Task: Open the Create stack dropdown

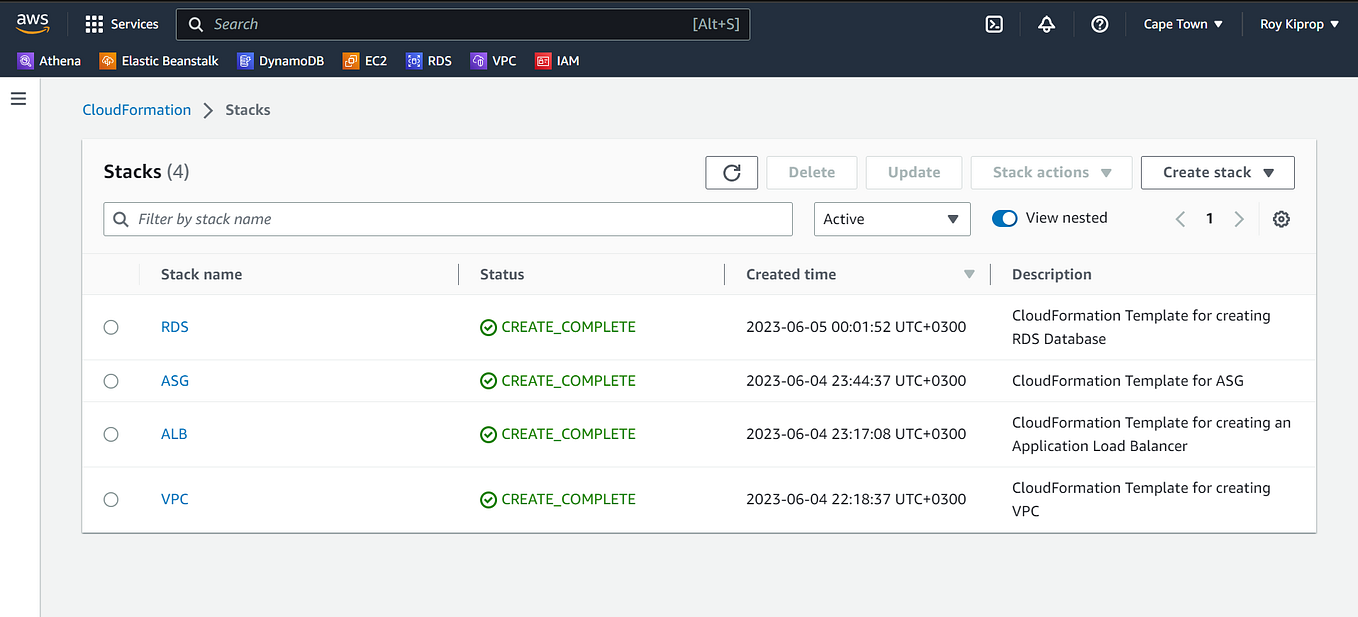Action: pos(1217,172)
